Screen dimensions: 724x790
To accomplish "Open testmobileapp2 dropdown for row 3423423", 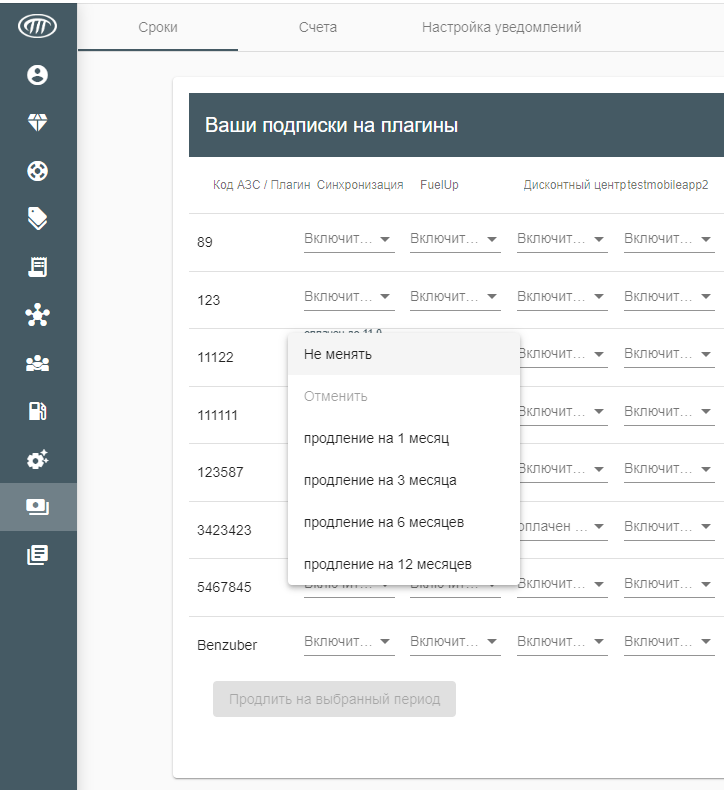I will tap(669, 527).
